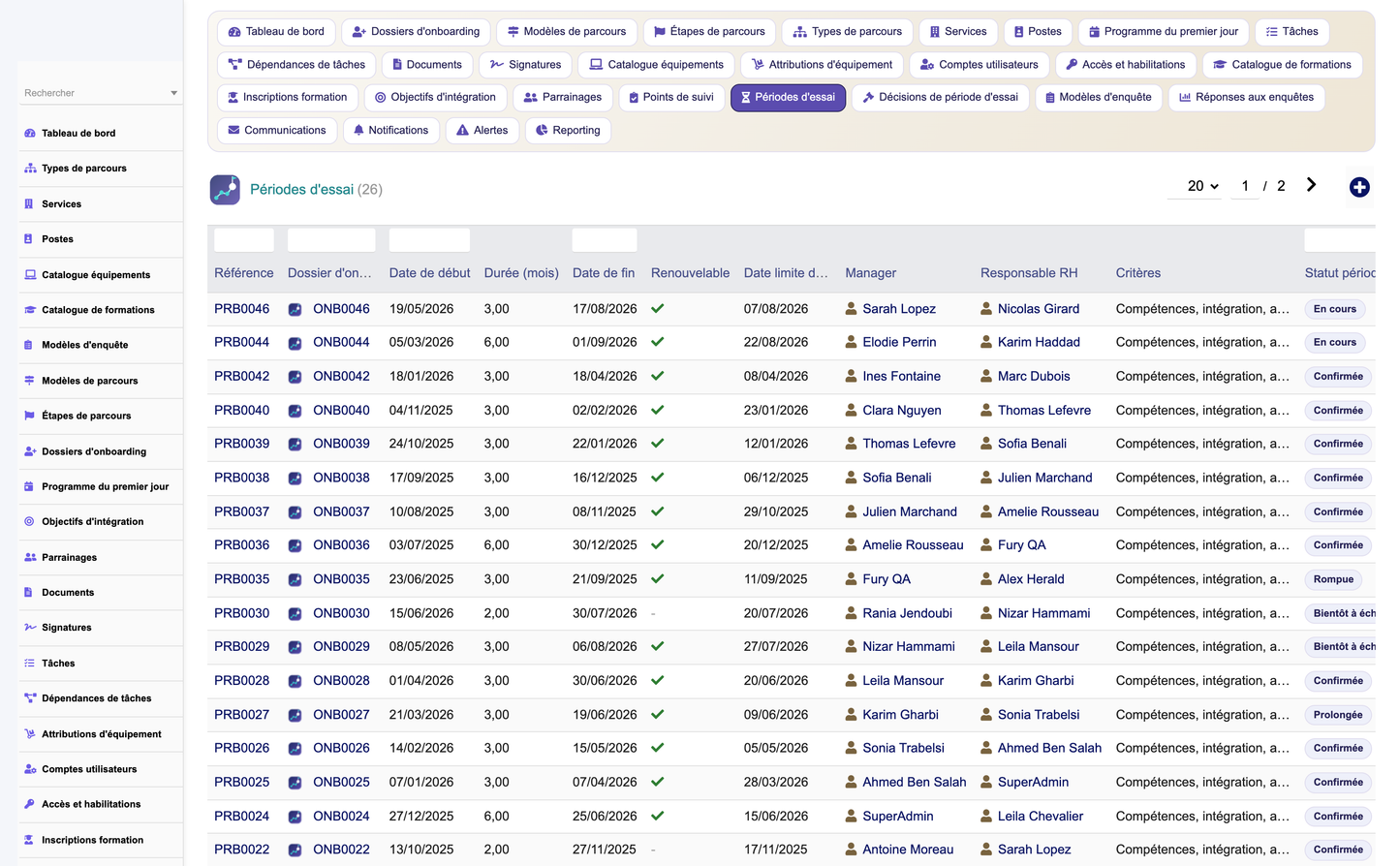Viewport: 1400px width, 866px height.
Task: Toggle Renouvelable checkmark in PRB0046 row
Action: coord(658,309)
